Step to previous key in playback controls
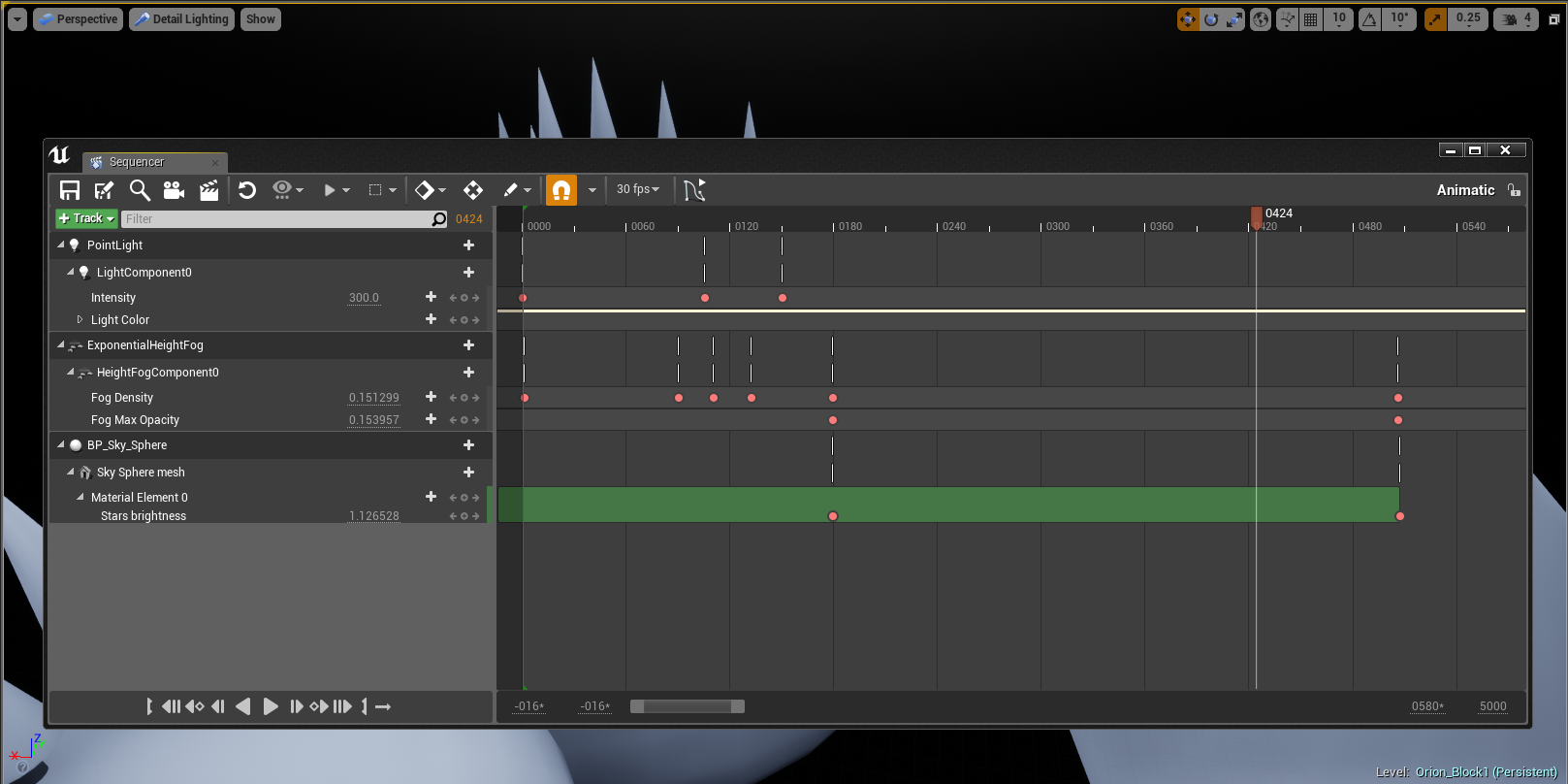Screen dimensions: 1568x784 (195, 706)
